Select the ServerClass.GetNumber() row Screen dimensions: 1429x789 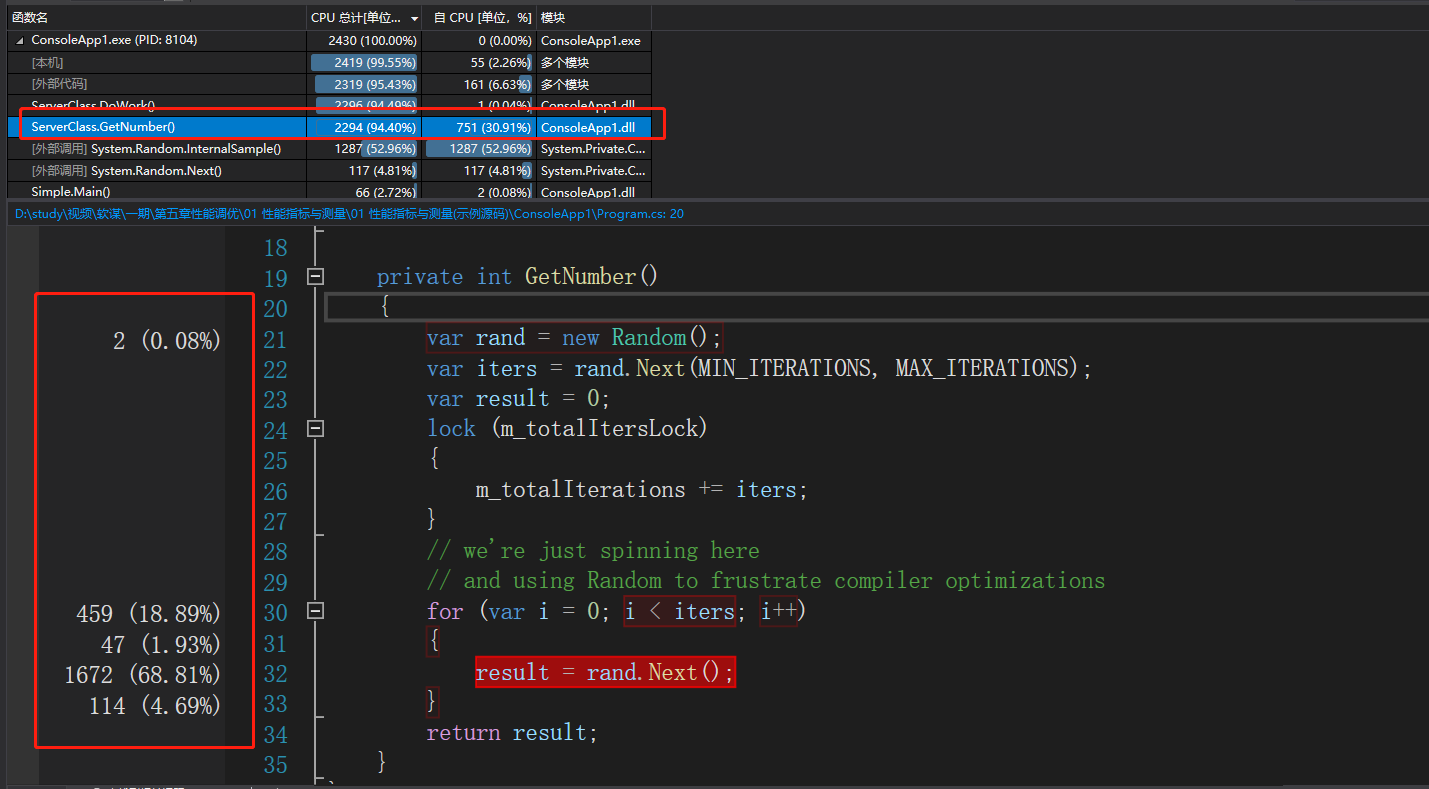[x=328, y=127]
